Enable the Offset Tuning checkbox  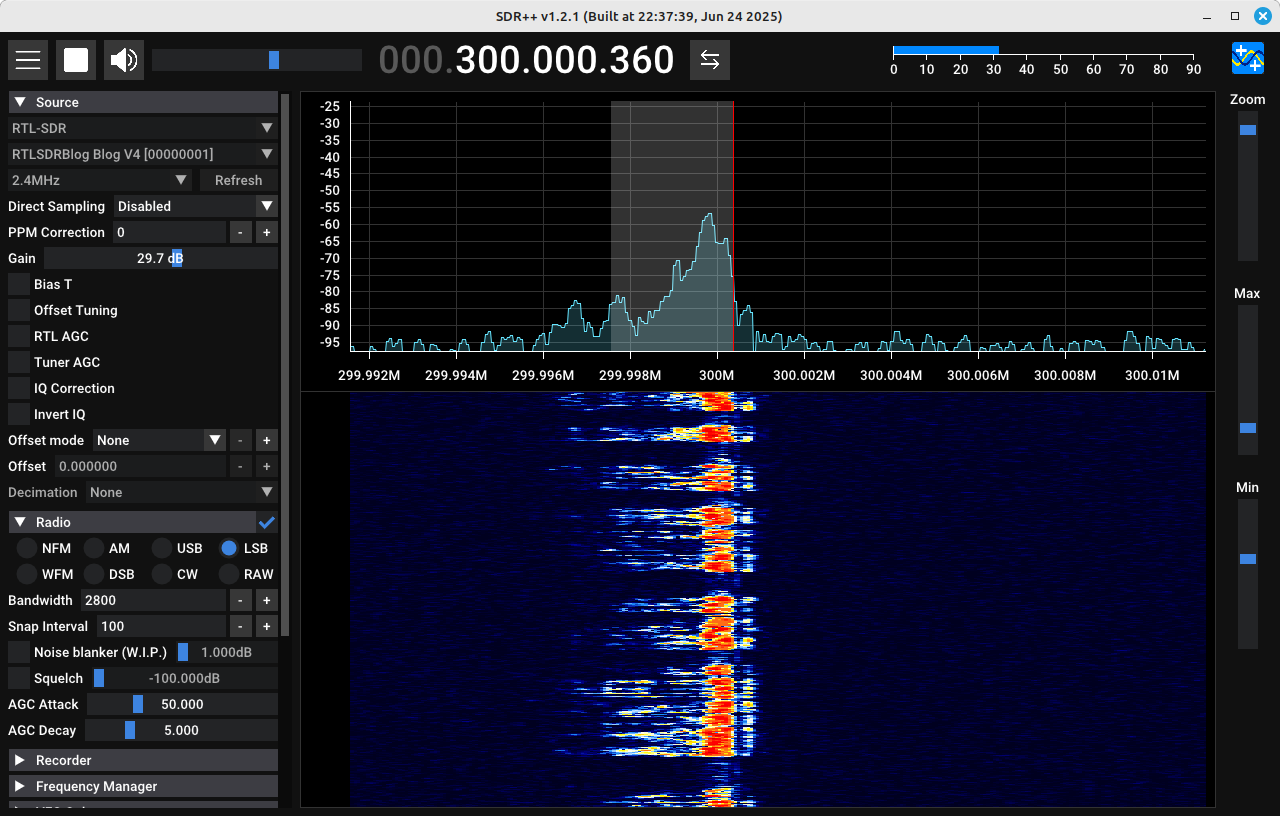pyautogui.click(x=19, y=310)
